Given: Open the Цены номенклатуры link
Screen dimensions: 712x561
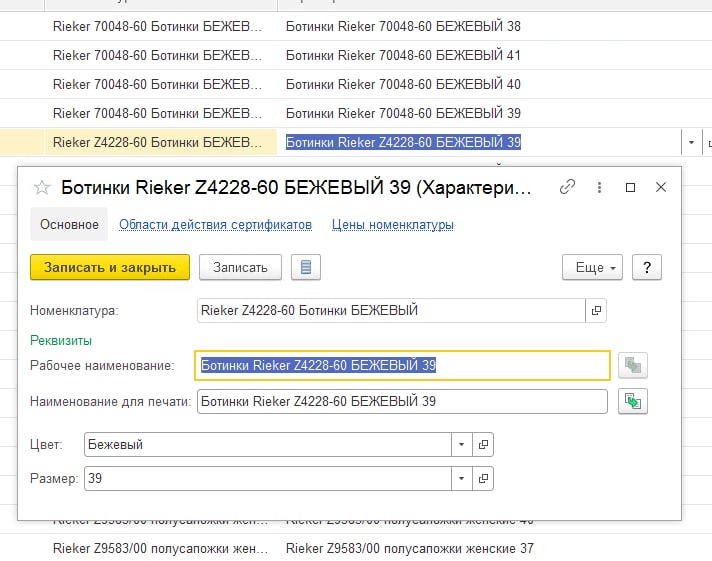Looking at the screenshot, I should click(393, 224).
